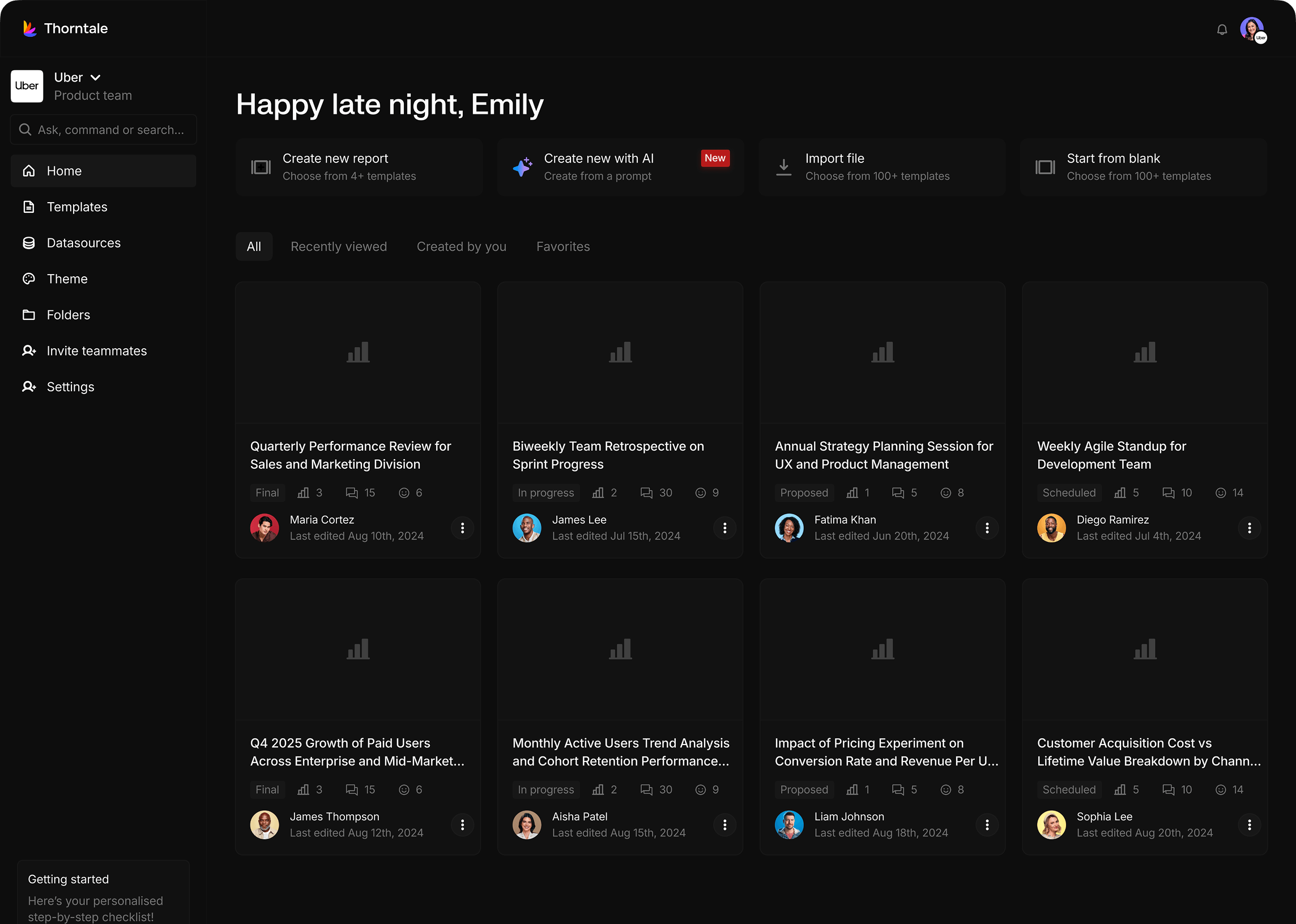This screenshot has height=924, width=1296.
Task: Select the In progress status badge on Biweekly Retrospective
Action: (545, 493)
